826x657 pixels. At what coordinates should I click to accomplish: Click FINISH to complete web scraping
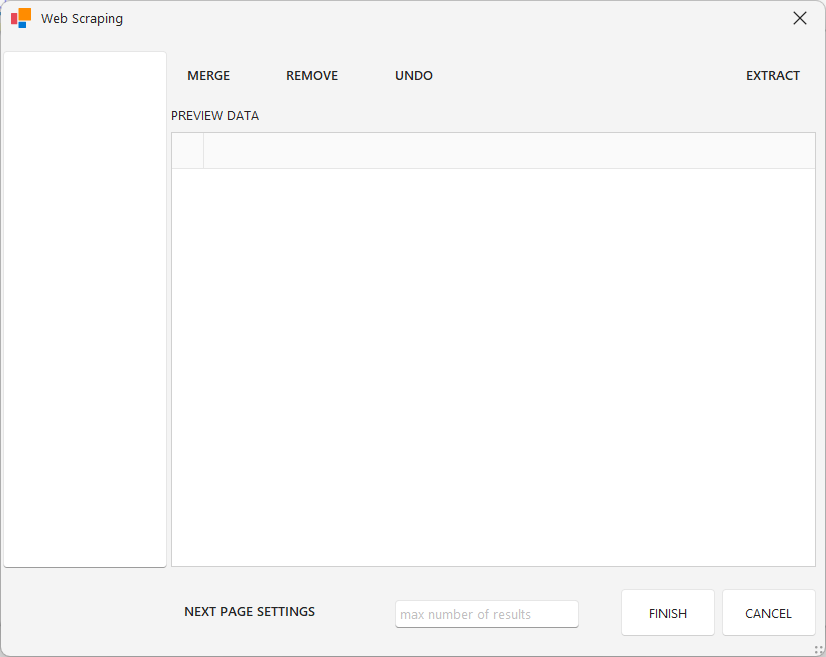coord(667,613)
